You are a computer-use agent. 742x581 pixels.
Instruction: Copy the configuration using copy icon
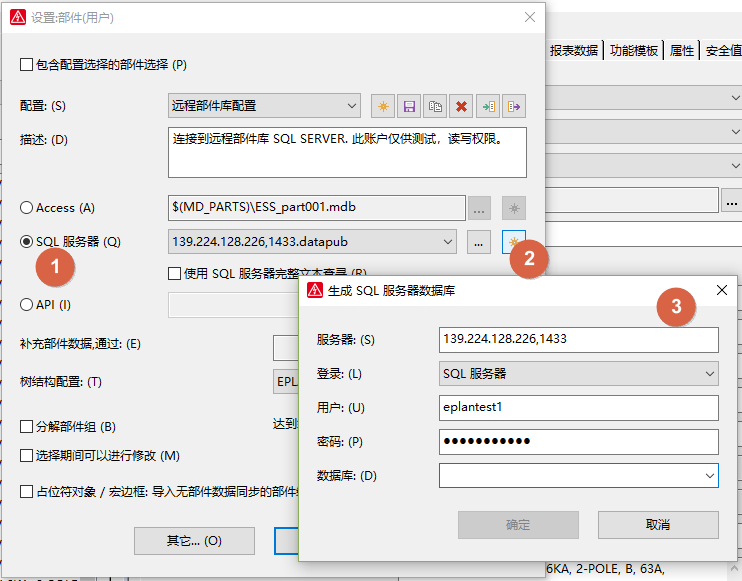coord(435,106)
